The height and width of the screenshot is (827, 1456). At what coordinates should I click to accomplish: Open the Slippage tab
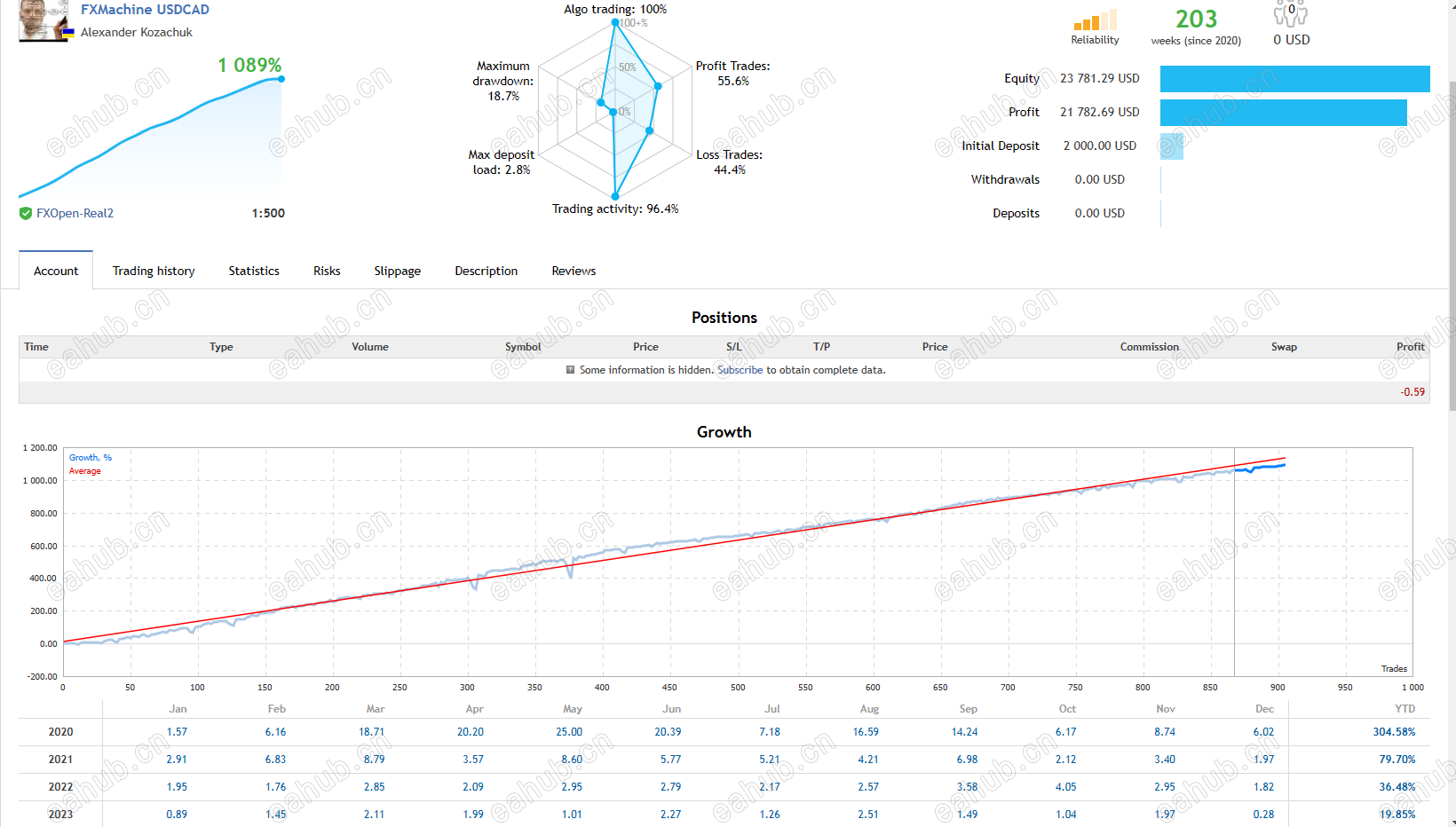point(398,271)
